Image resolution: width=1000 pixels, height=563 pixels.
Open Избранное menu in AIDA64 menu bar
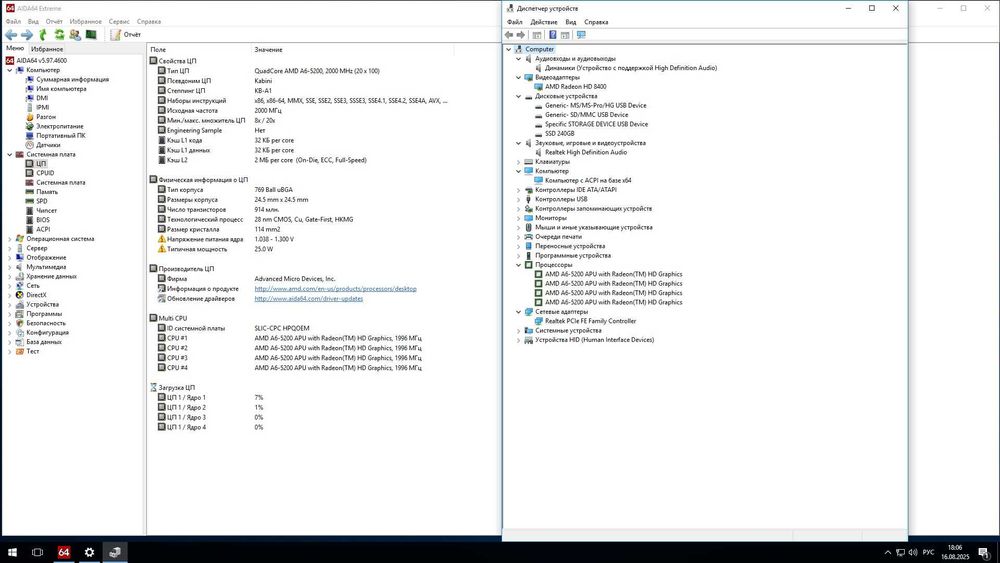click(85, 22)
